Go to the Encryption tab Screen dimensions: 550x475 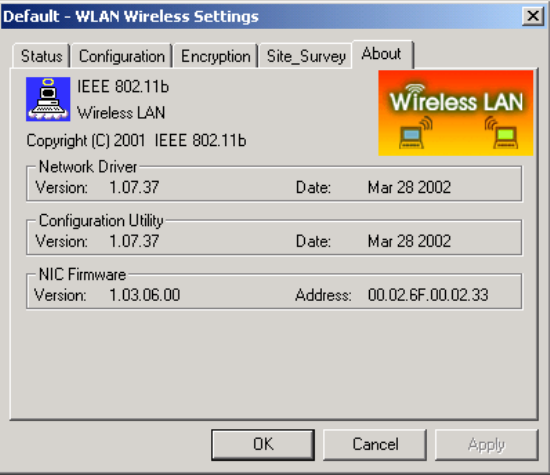(x=215, y=56)
